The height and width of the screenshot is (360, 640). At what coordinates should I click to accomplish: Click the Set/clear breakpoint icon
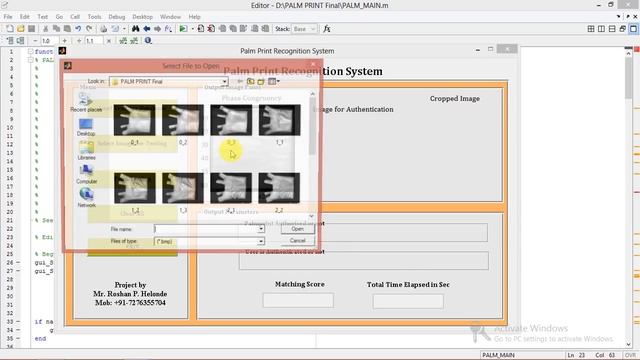click(x=201, y=29)
